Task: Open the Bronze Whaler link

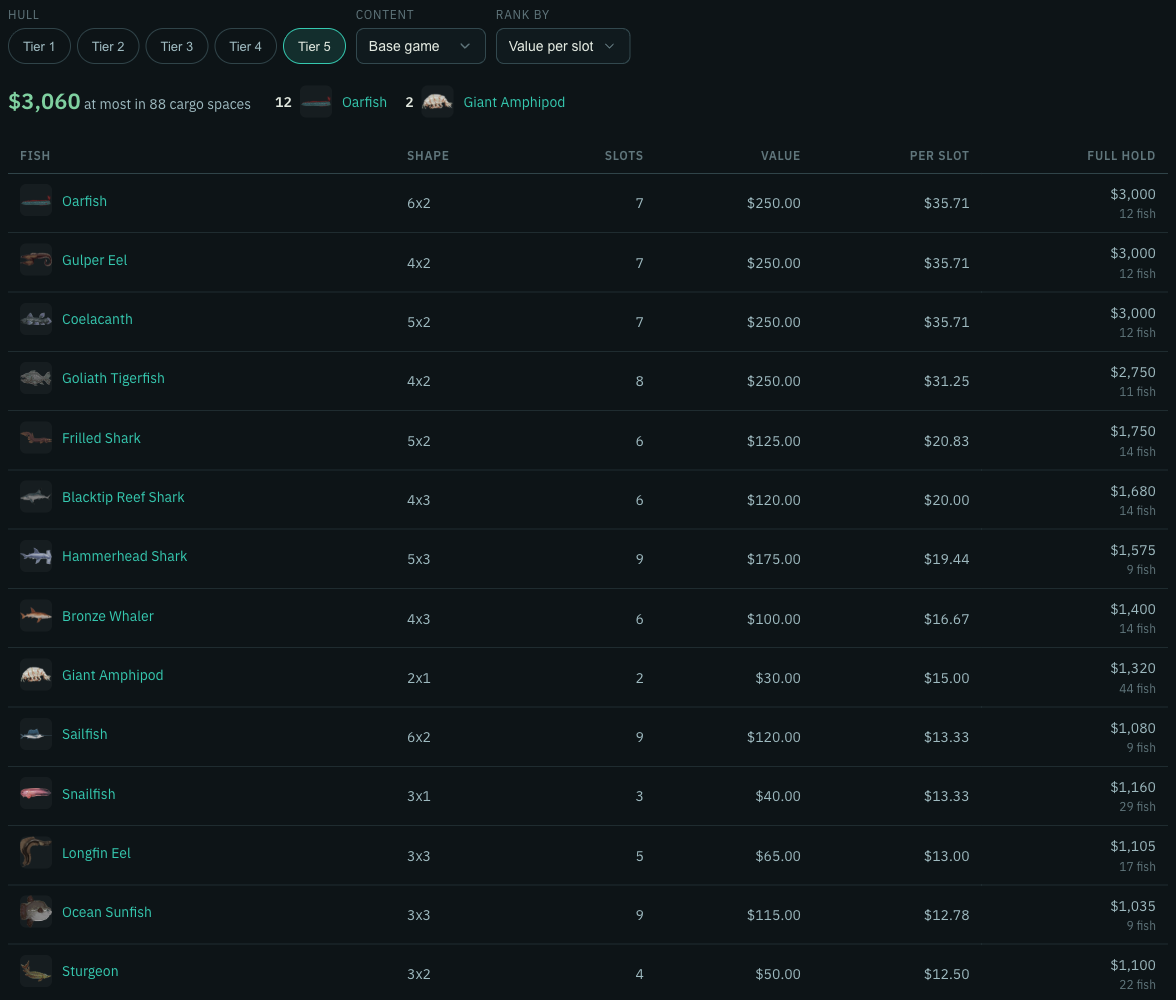Action: pos(108,616)
